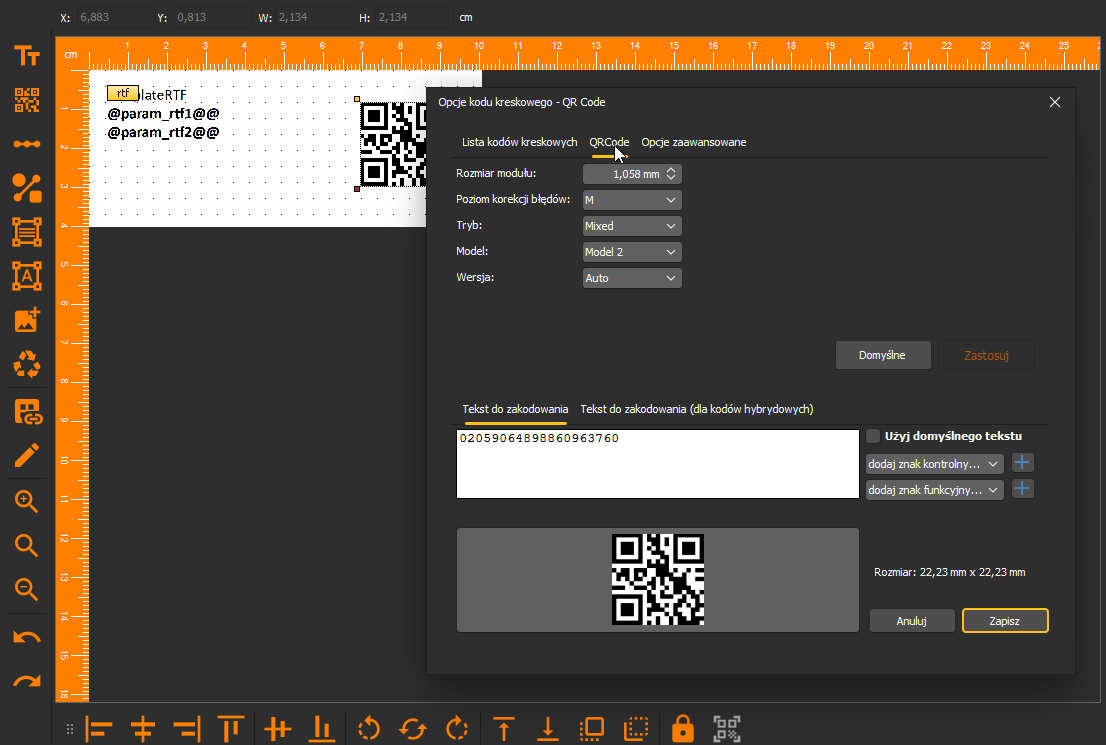The height and width of the screenshot is (745, 1106).
Task: Click the plain magnifier zoom tool
Action: click(27, 545)
